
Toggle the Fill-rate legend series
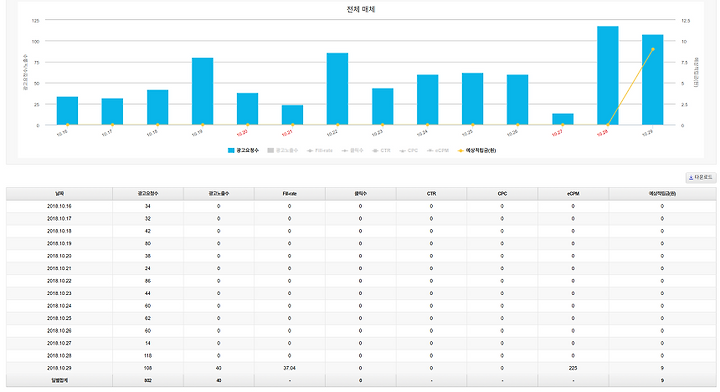[320, 150]
